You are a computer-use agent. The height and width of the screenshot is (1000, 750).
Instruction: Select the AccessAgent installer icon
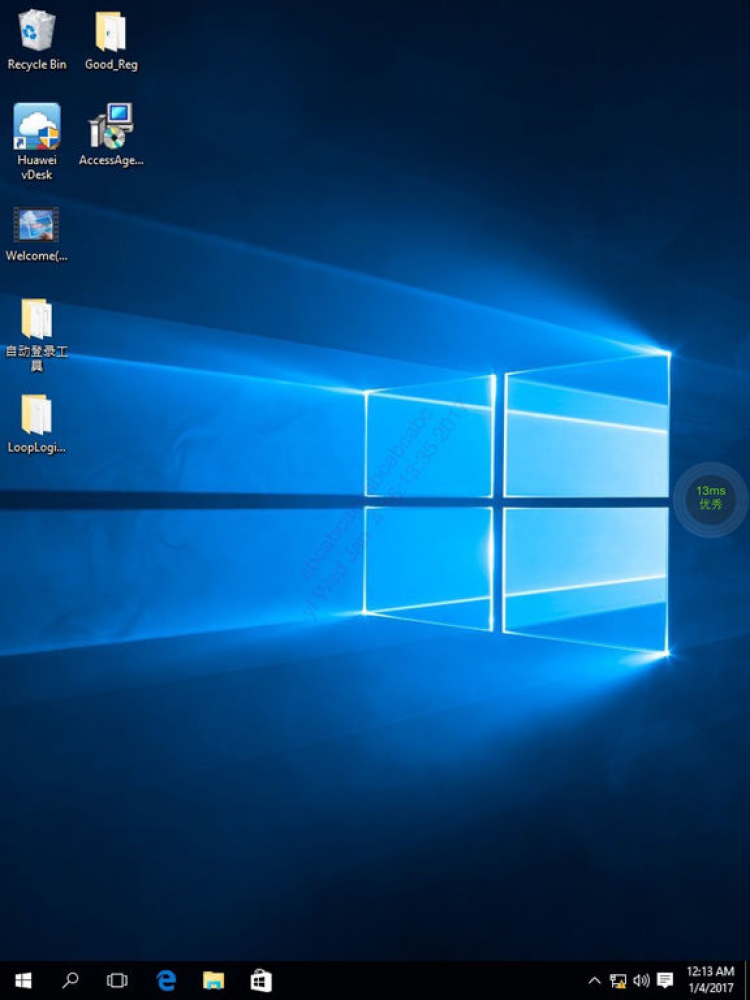111,126
